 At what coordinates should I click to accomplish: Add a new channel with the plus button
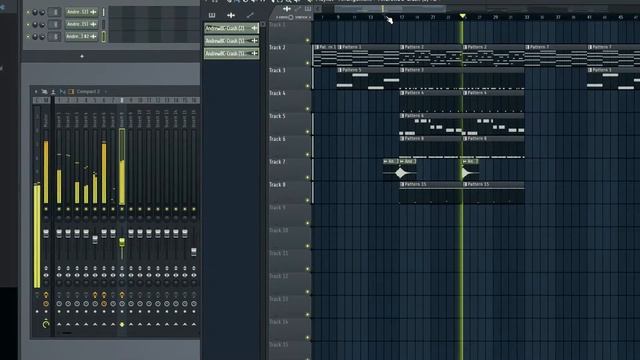click(82, 56)
